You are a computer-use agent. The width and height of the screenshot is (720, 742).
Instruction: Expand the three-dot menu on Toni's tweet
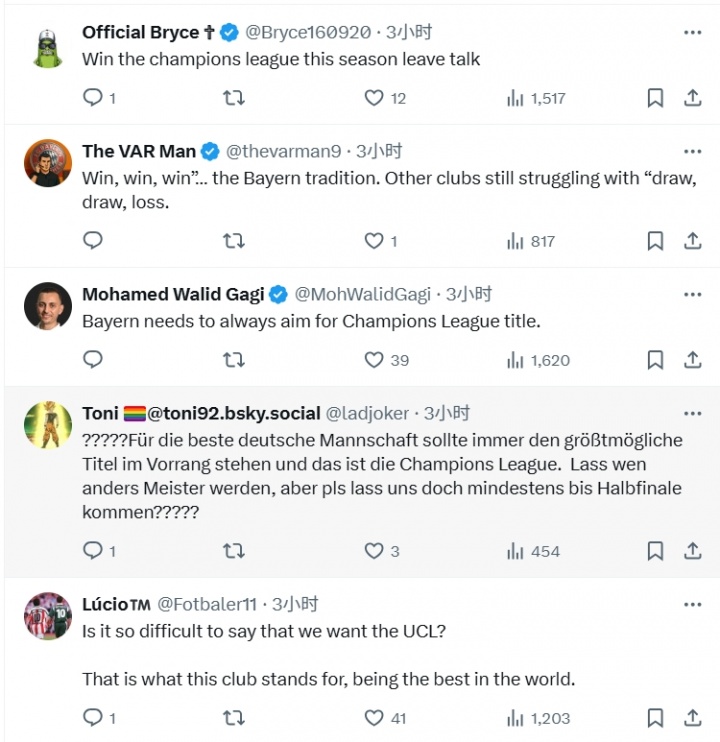(x=692, y=414)
